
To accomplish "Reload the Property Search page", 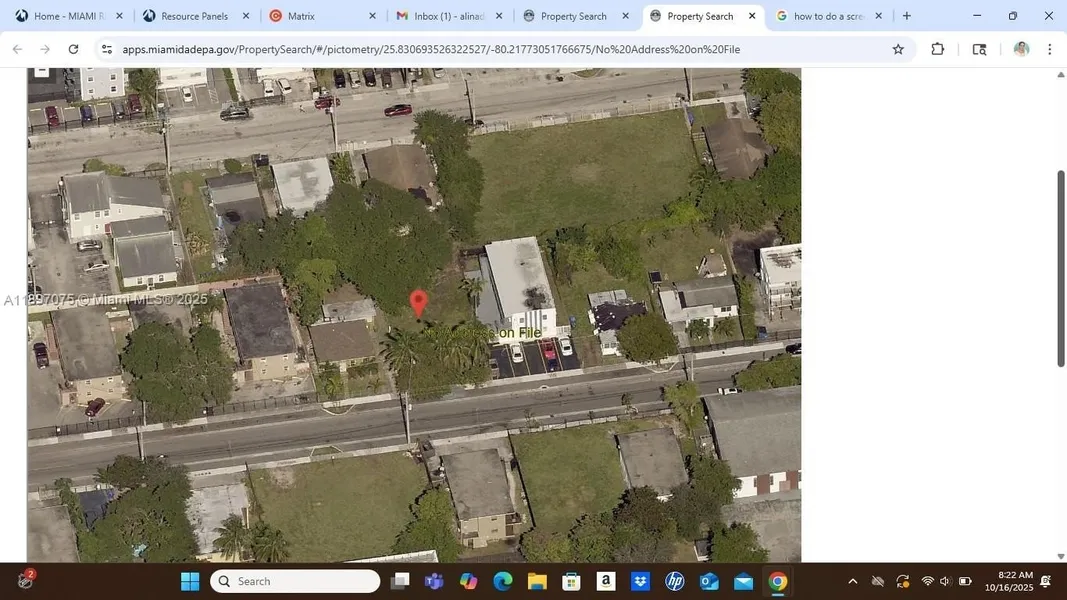I will (73, 49).
